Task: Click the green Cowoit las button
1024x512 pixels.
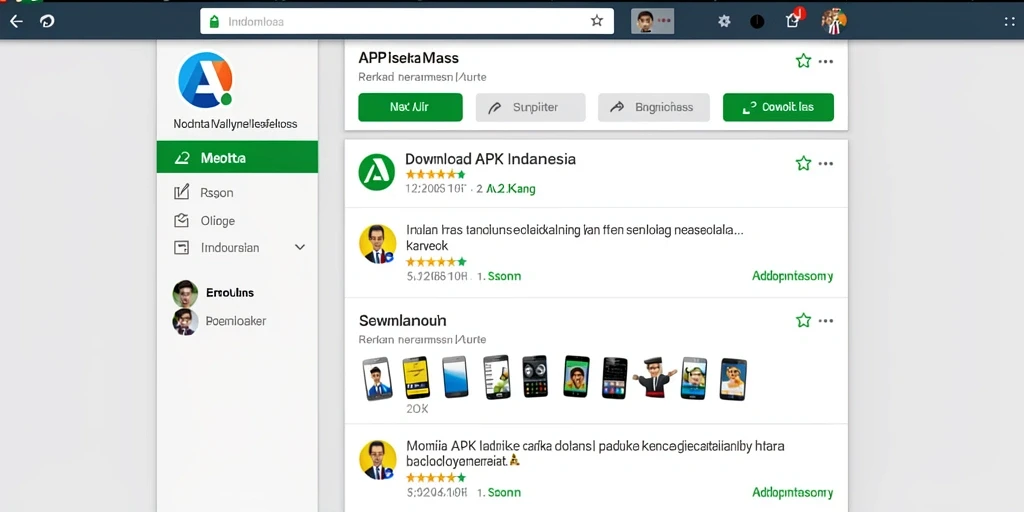Action: (778, 107)
